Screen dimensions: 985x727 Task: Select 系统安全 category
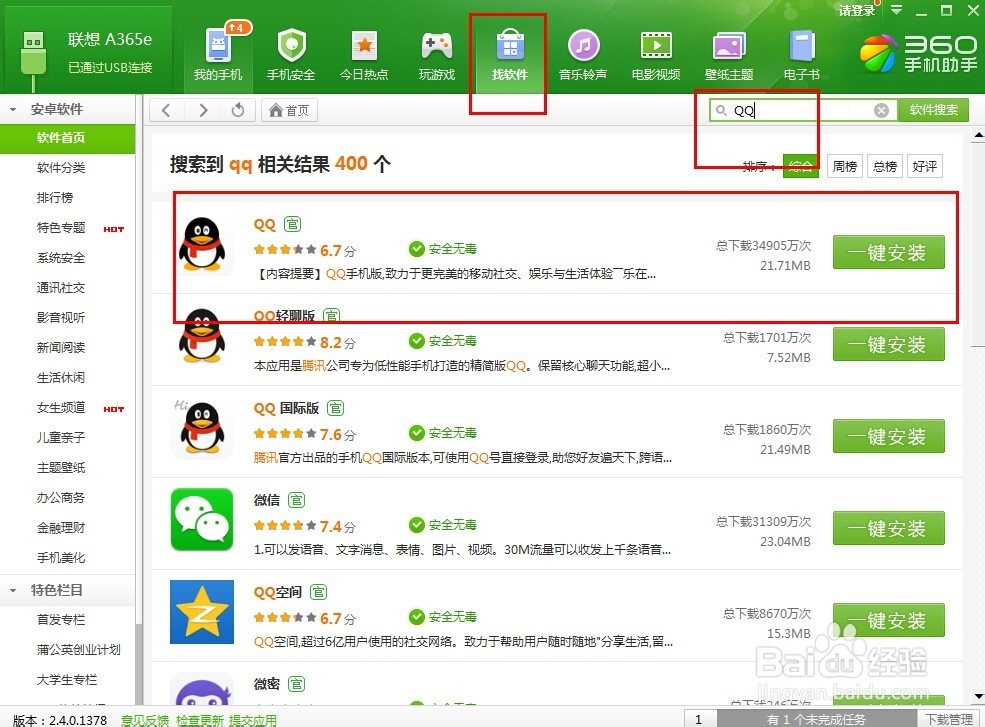coord(61,258)
